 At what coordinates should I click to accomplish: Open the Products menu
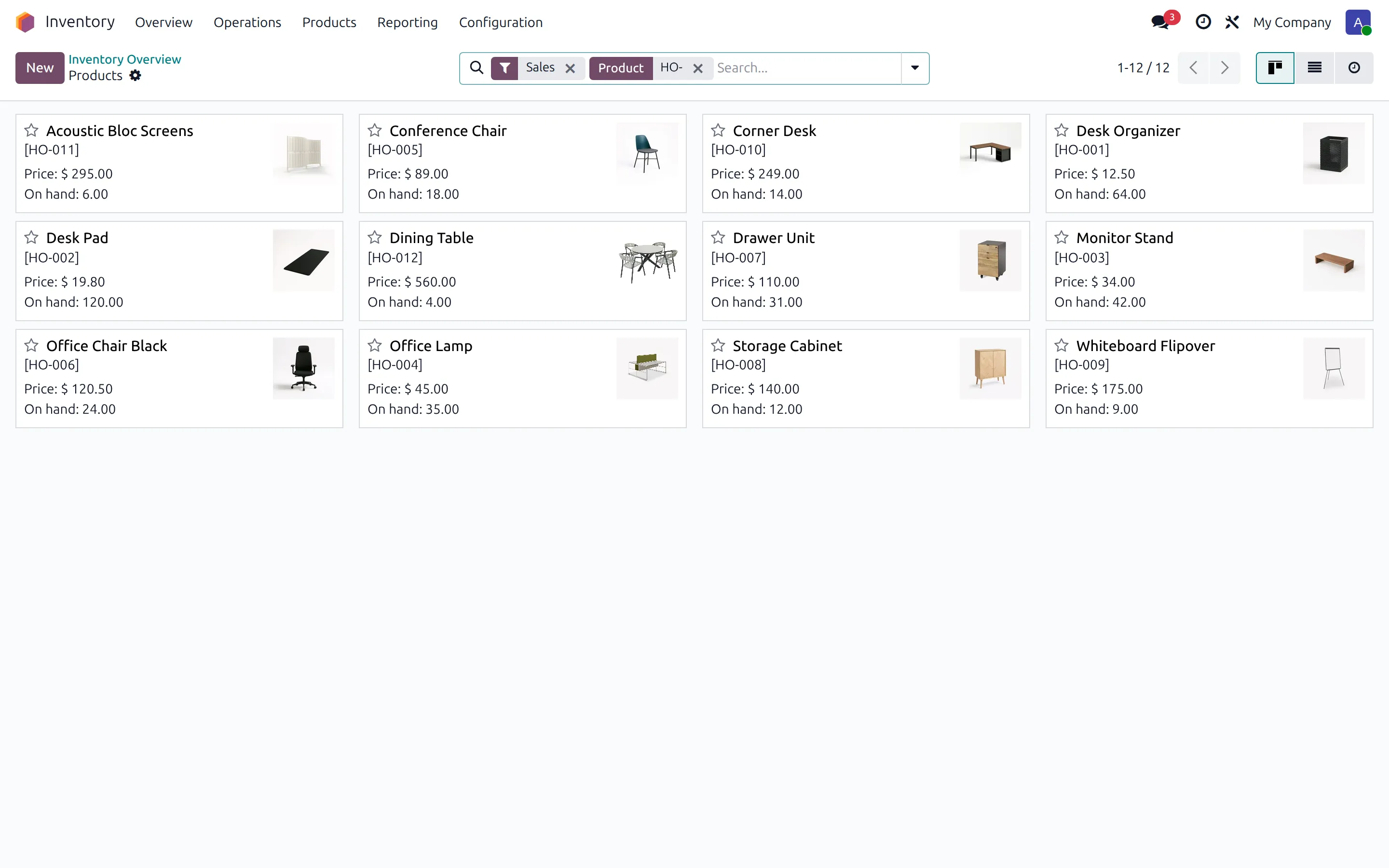[329, 22]
